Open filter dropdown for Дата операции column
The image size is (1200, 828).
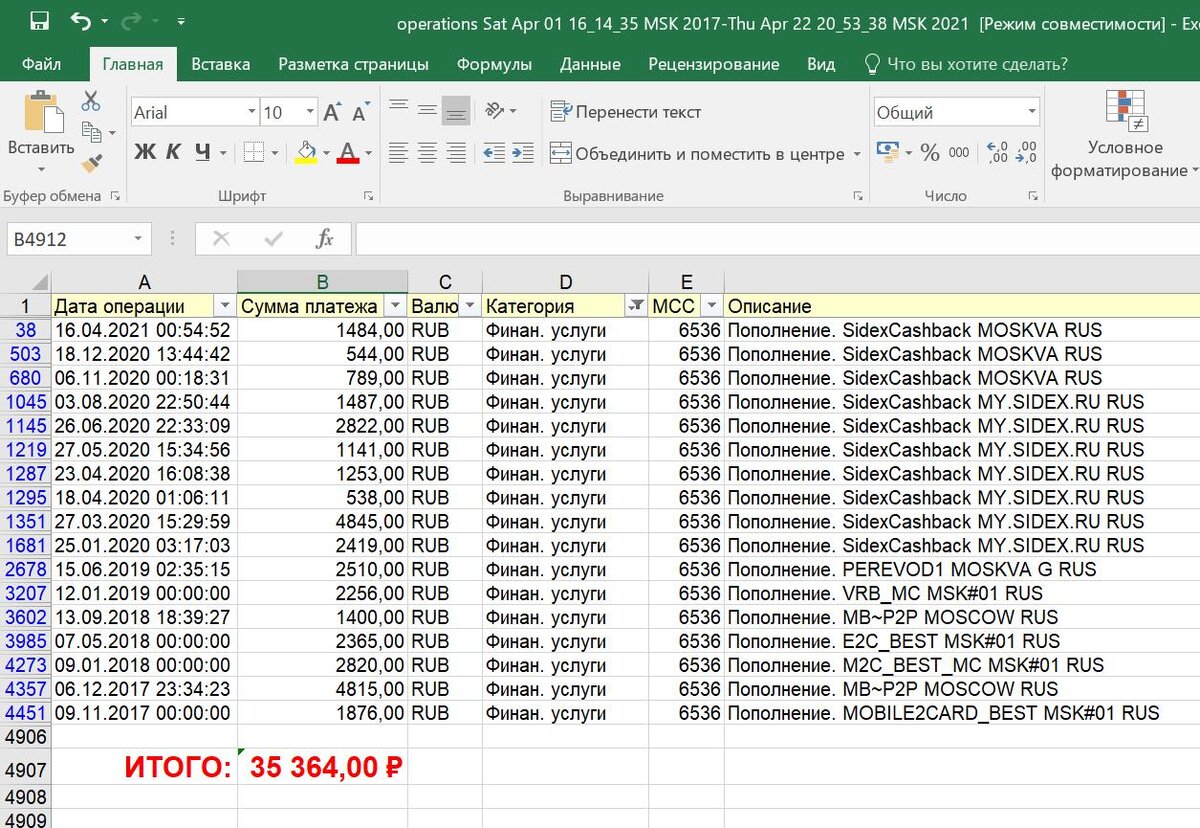coord(225,306)
